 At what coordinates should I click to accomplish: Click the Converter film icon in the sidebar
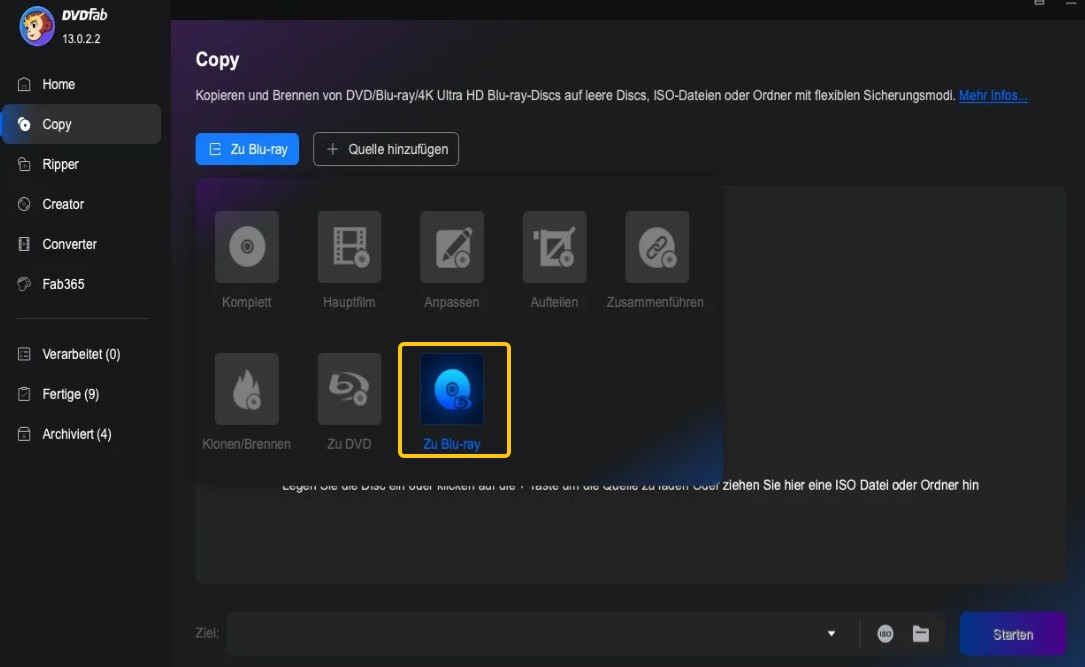(24, 244)
